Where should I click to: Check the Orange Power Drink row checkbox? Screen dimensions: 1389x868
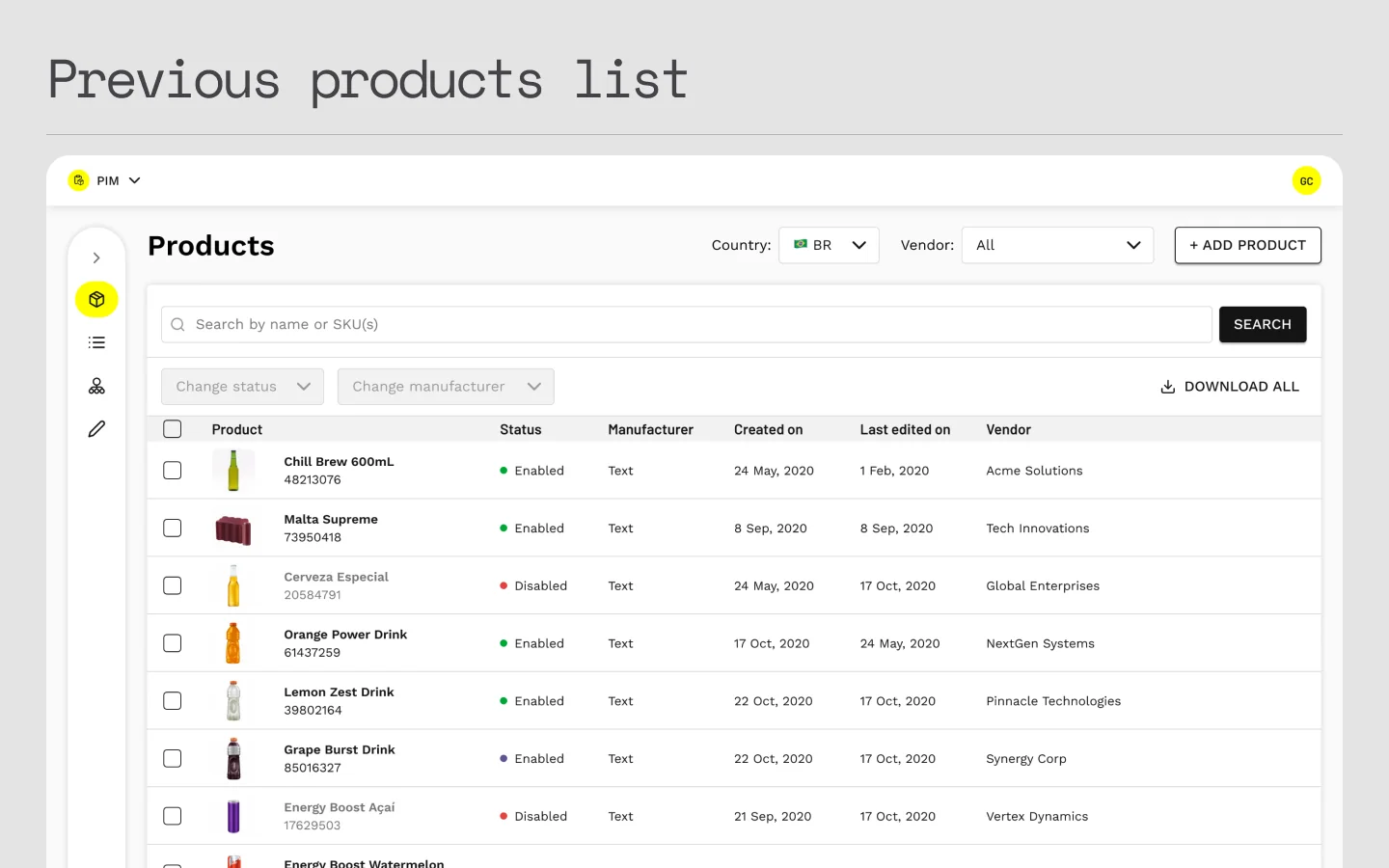tap(173, 643)
